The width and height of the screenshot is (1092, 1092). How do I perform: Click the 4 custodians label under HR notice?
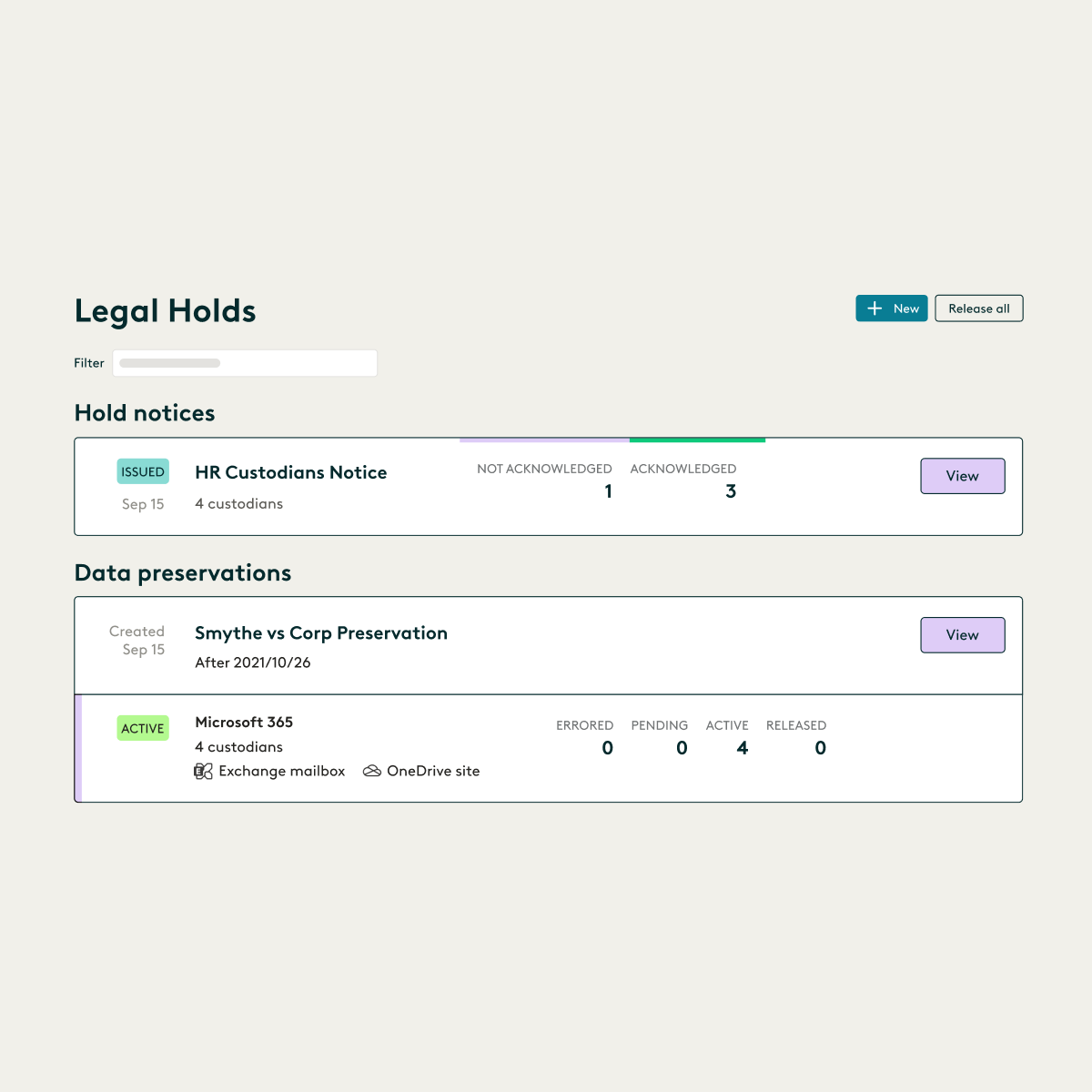[x=239, y=503]
